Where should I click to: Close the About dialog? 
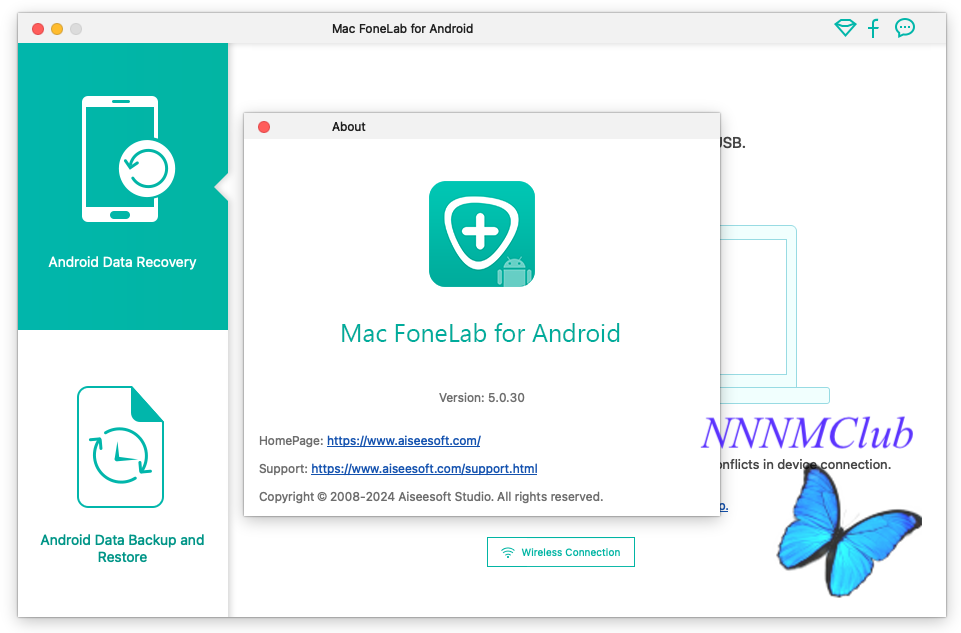tap(264, 127)
